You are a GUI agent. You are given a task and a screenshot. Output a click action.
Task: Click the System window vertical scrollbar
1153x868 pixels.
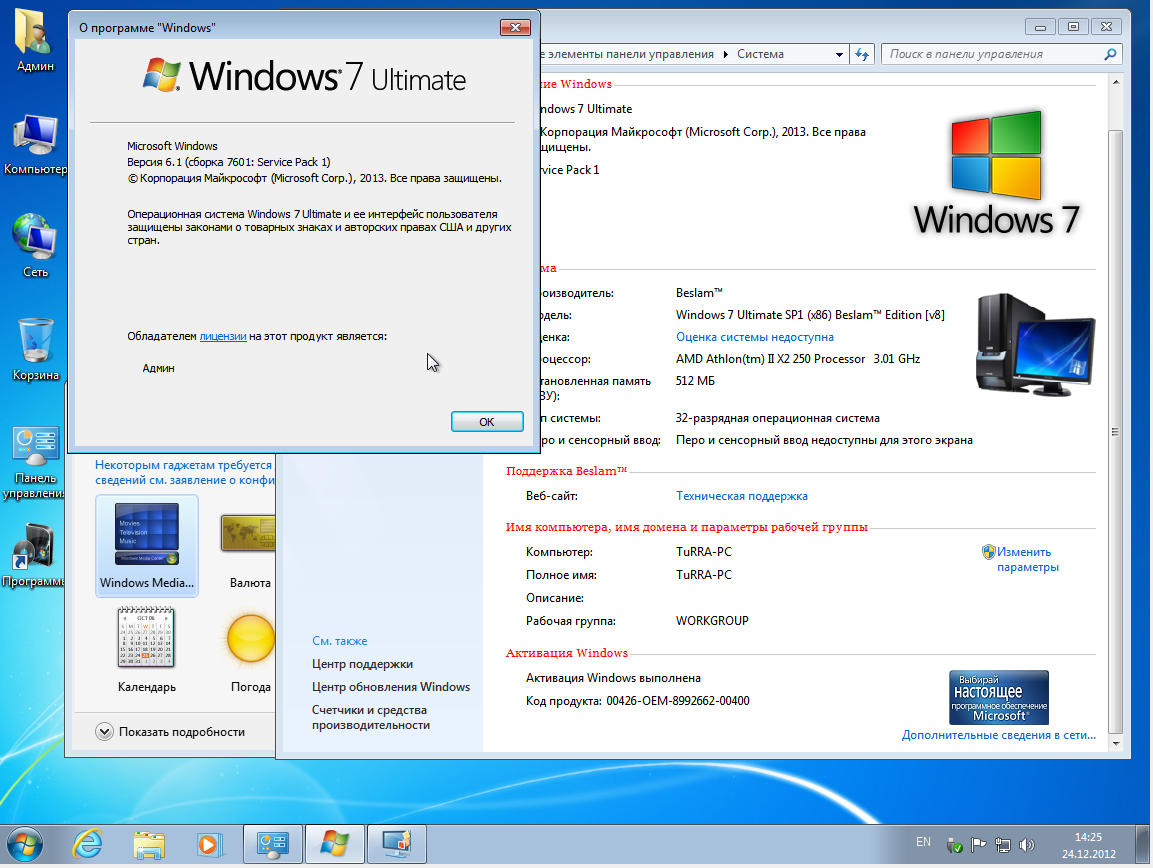[1114, 300]
